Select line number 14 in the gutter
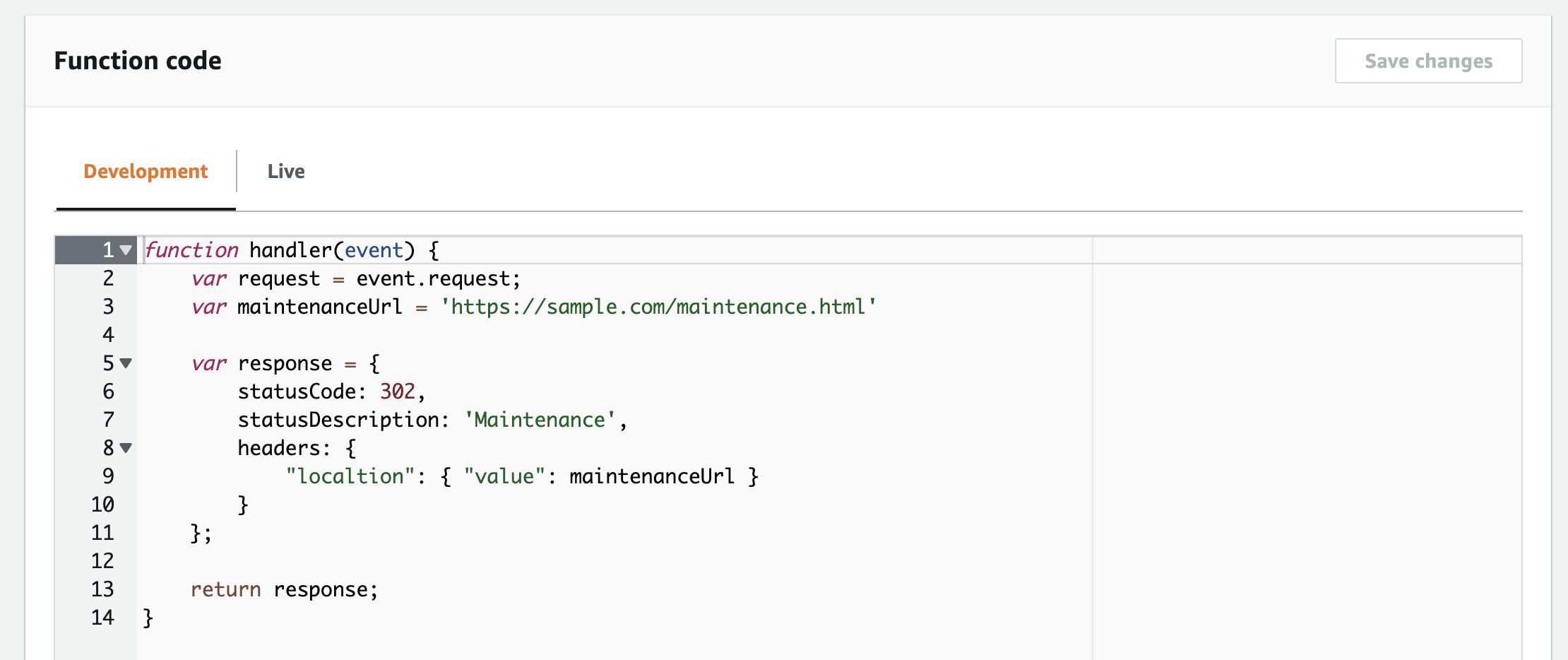 click(102, 617)
